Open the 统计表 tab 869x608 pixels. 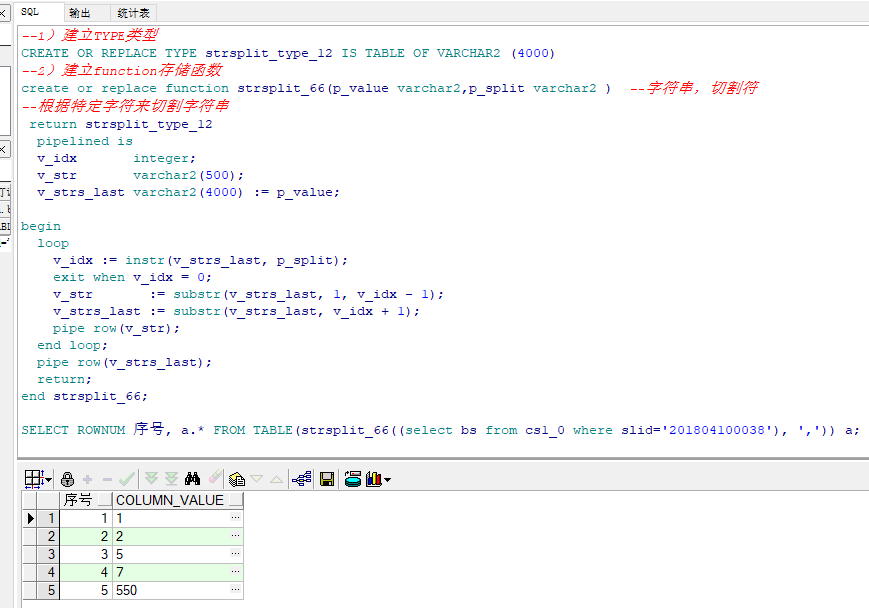[132, 13]
